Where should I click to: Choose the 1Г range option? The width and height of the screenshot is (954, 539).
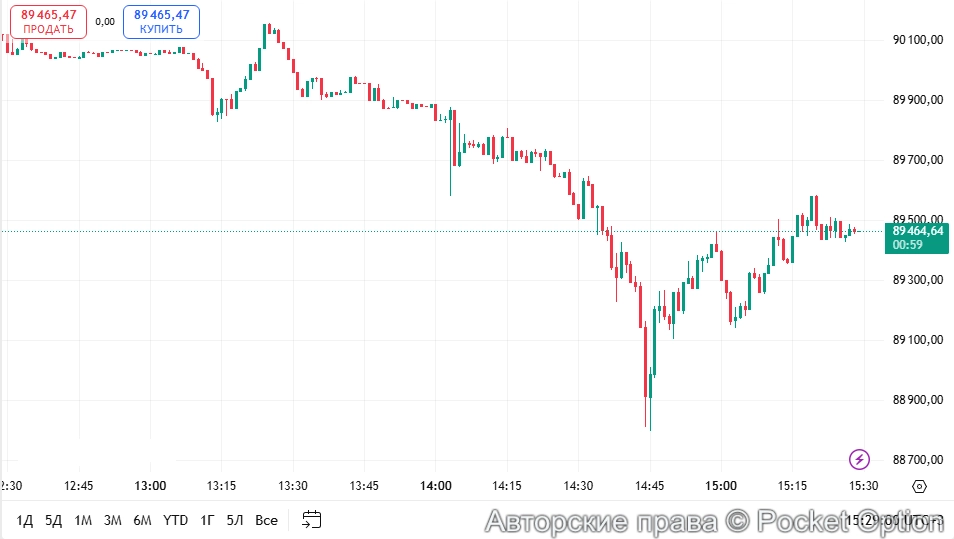tap(207, 520)
